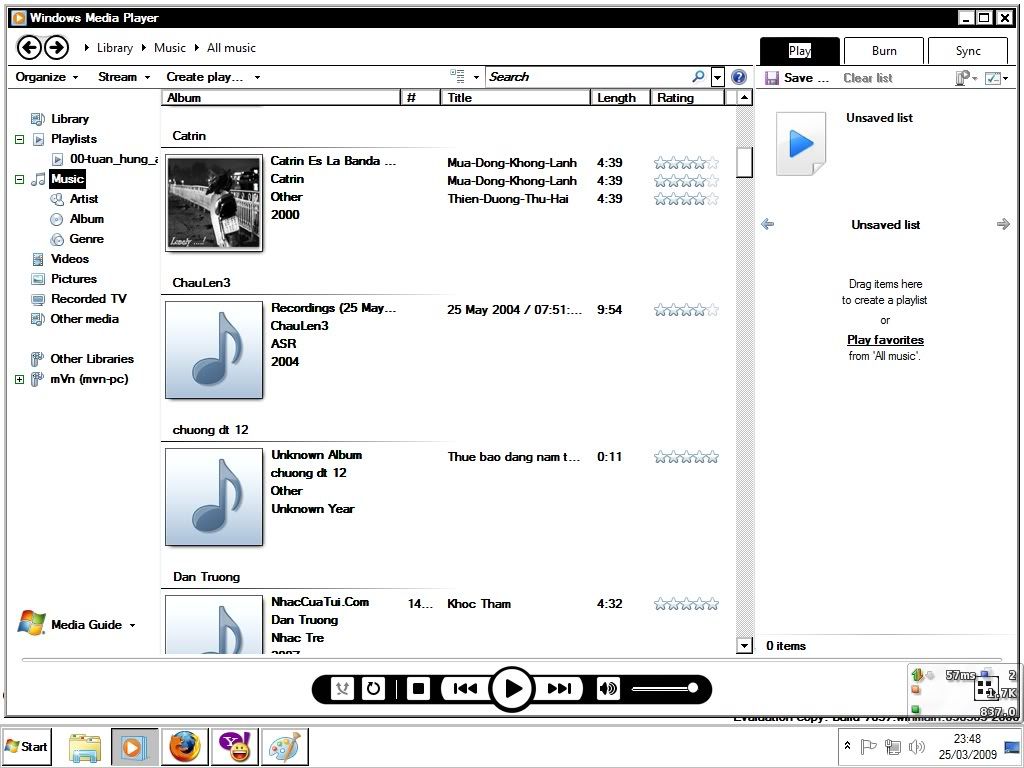Mute the volume speaker icon

(x=607, y=688)
